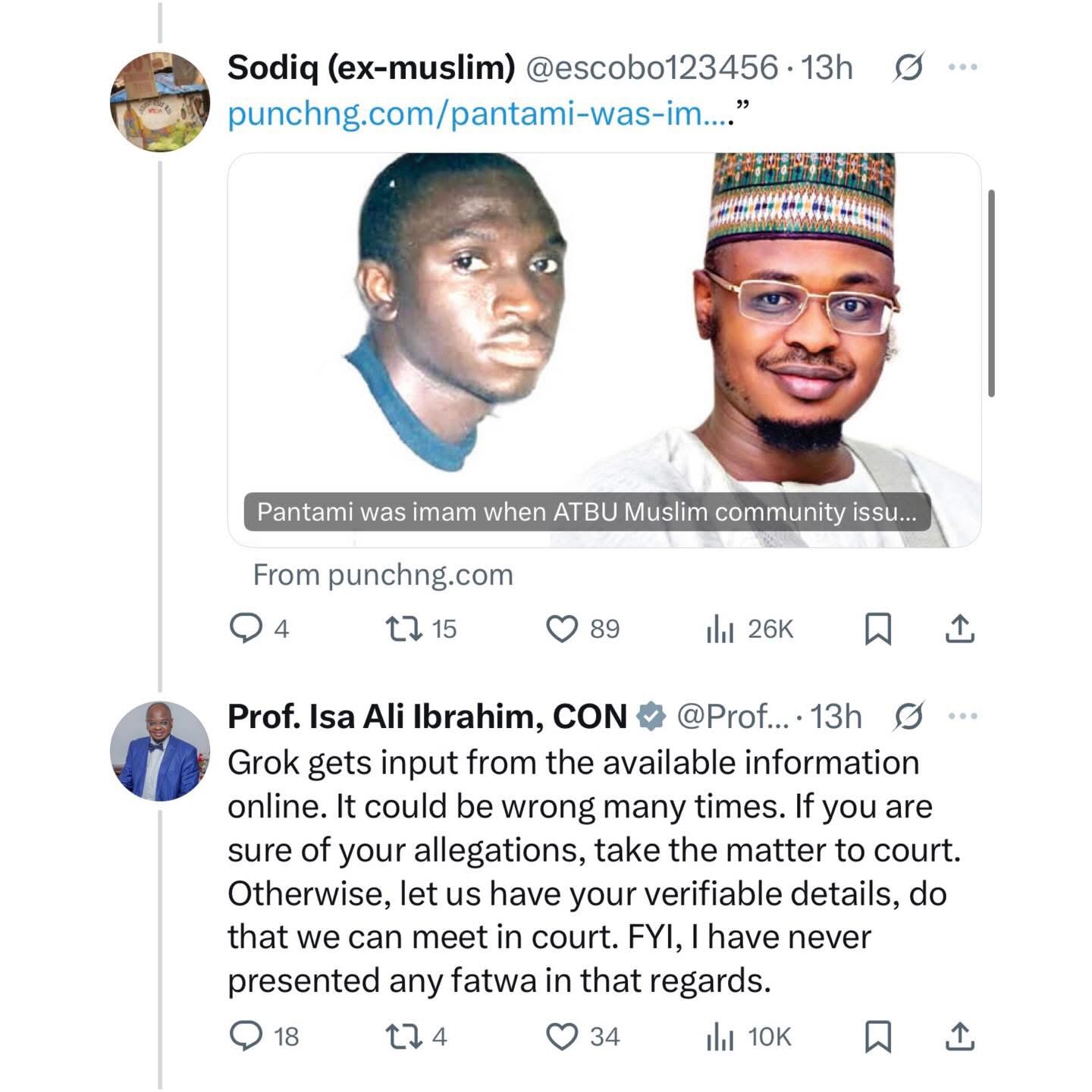Open Sodiq (ex-muslim) profile name
Screen dimensions: 1092x1092
tap(371, 67)
